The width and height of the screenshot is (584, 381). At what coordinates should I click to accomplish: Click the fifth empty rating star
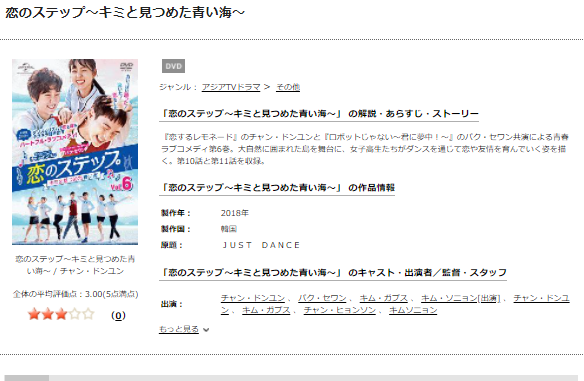tap(88, 314)
